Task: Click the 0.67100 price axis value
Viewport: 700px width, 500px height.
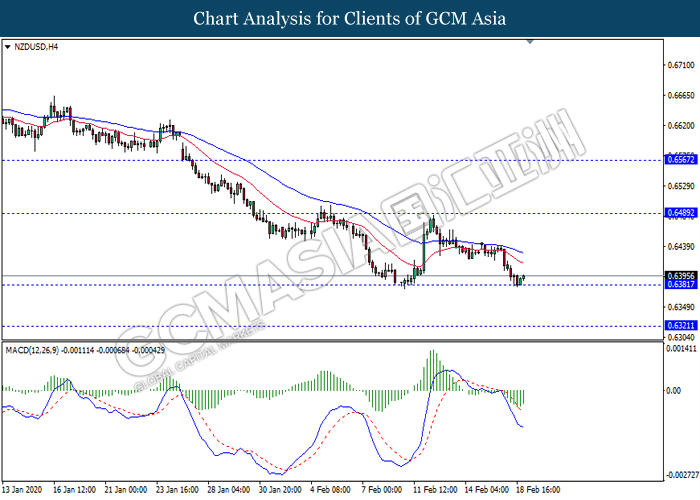Action: tap(681, 65)
